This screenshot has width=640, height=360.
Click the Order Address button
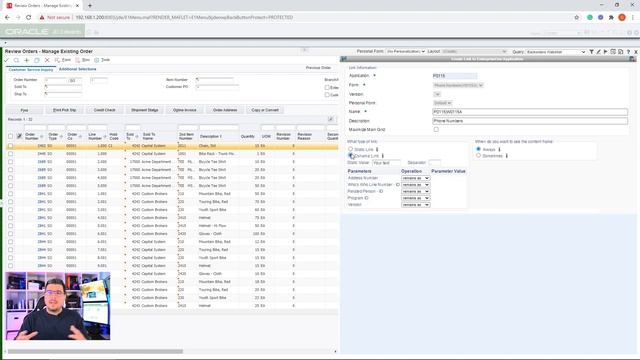tap(225, 110)
